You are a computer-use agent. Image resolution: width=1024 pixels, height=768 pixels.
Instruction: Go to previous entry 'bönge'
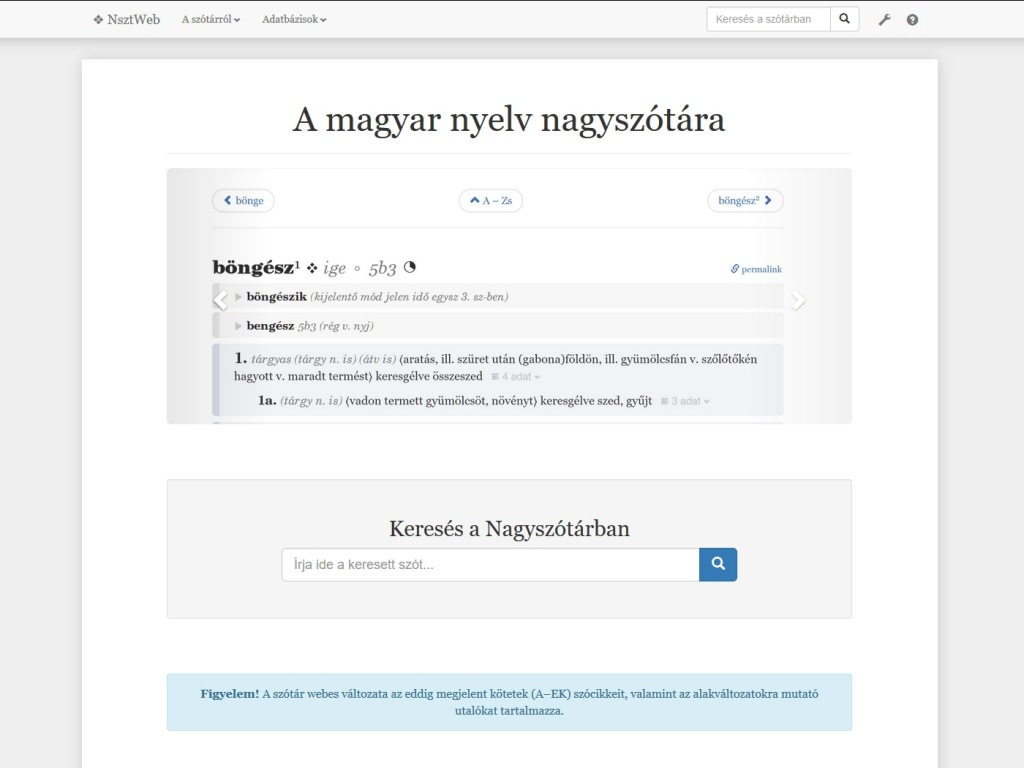point(243,201)
